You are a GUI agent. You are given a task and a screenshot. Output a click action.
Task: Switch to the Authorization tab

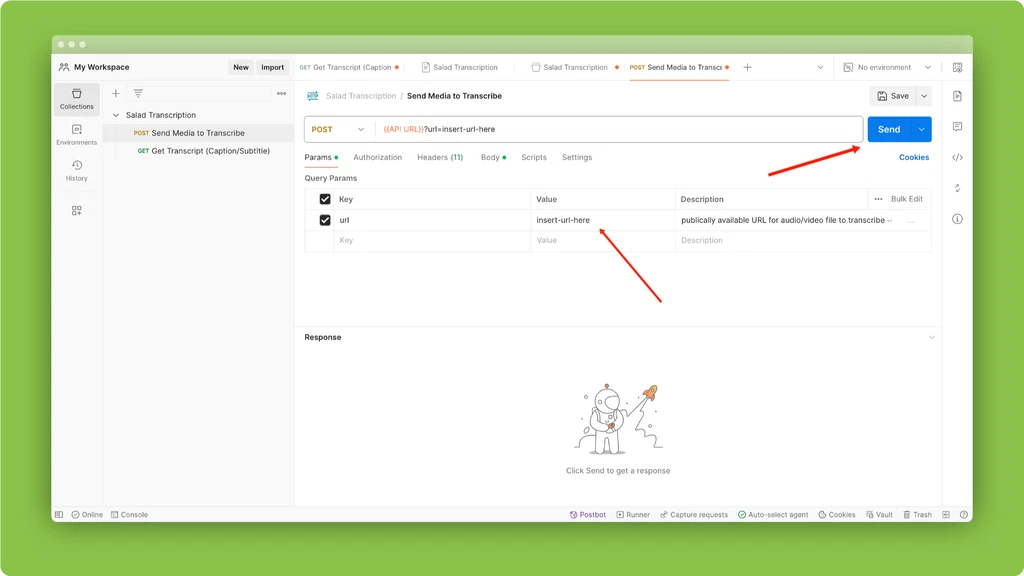[x=377, y=157]
